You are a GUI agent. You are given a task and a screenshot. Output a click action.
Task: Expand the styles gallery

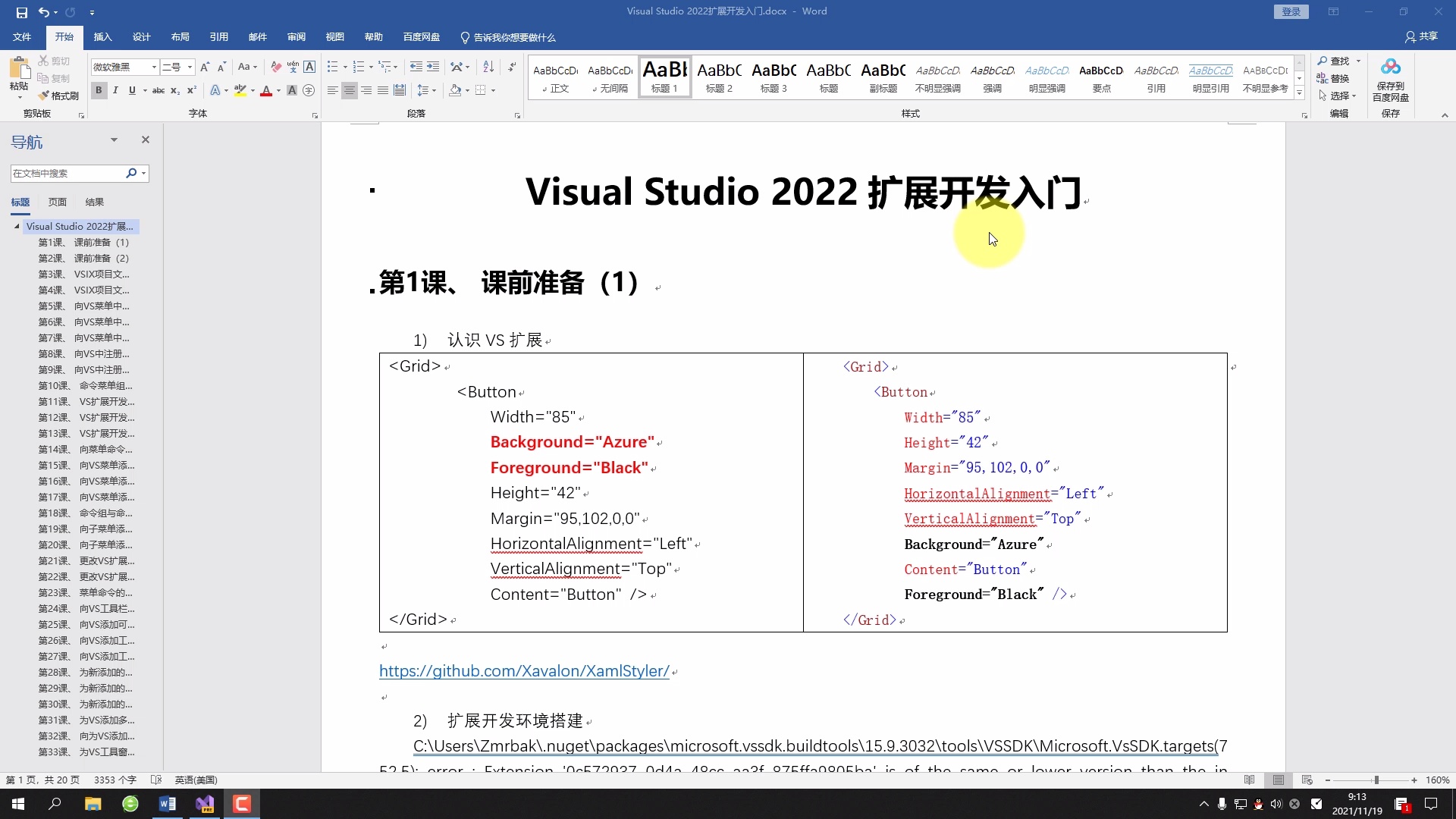click(1299, 93)
